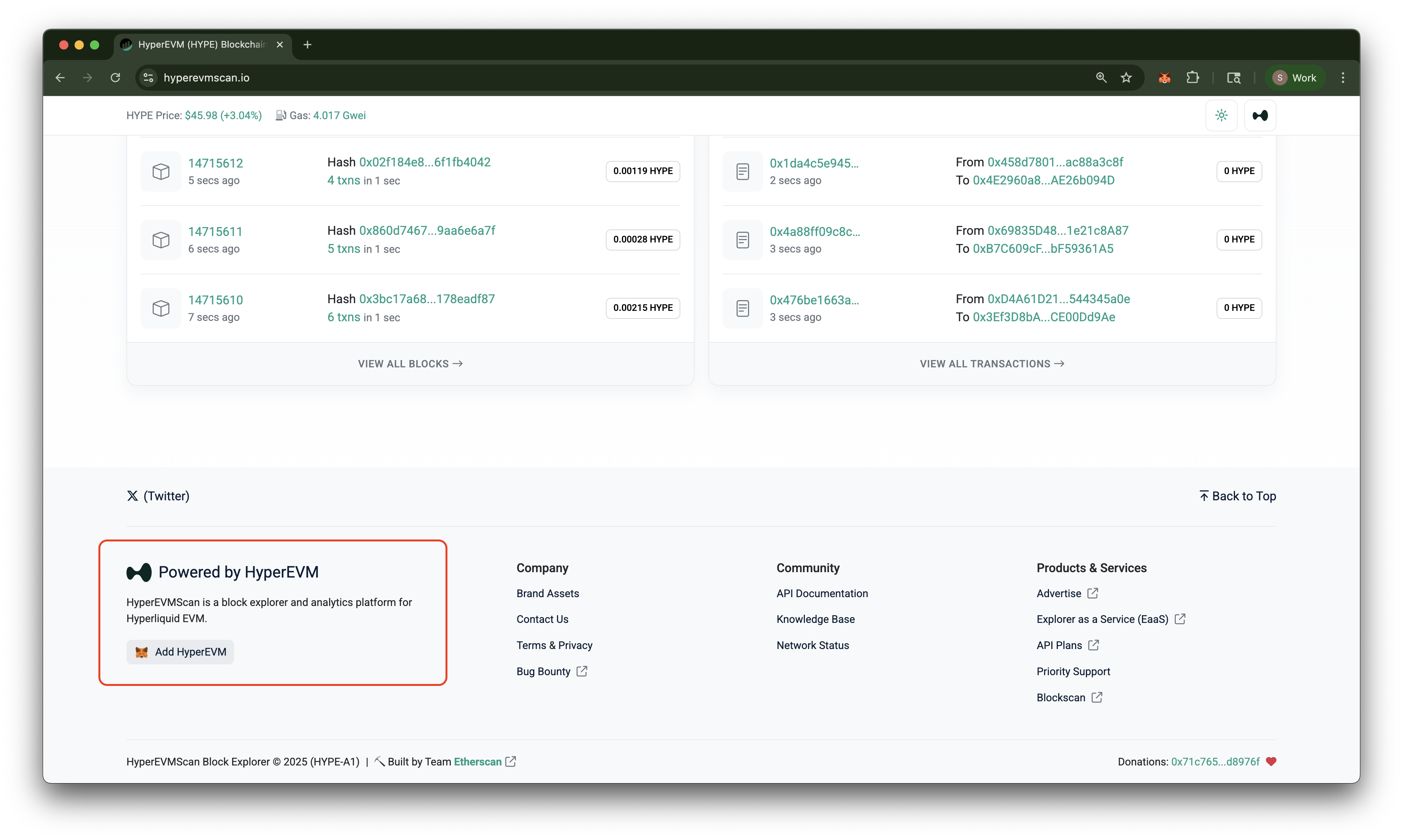Click the zoom magnifier icon in address bar
This screenshot has height=840, width=1403.
1100,78
